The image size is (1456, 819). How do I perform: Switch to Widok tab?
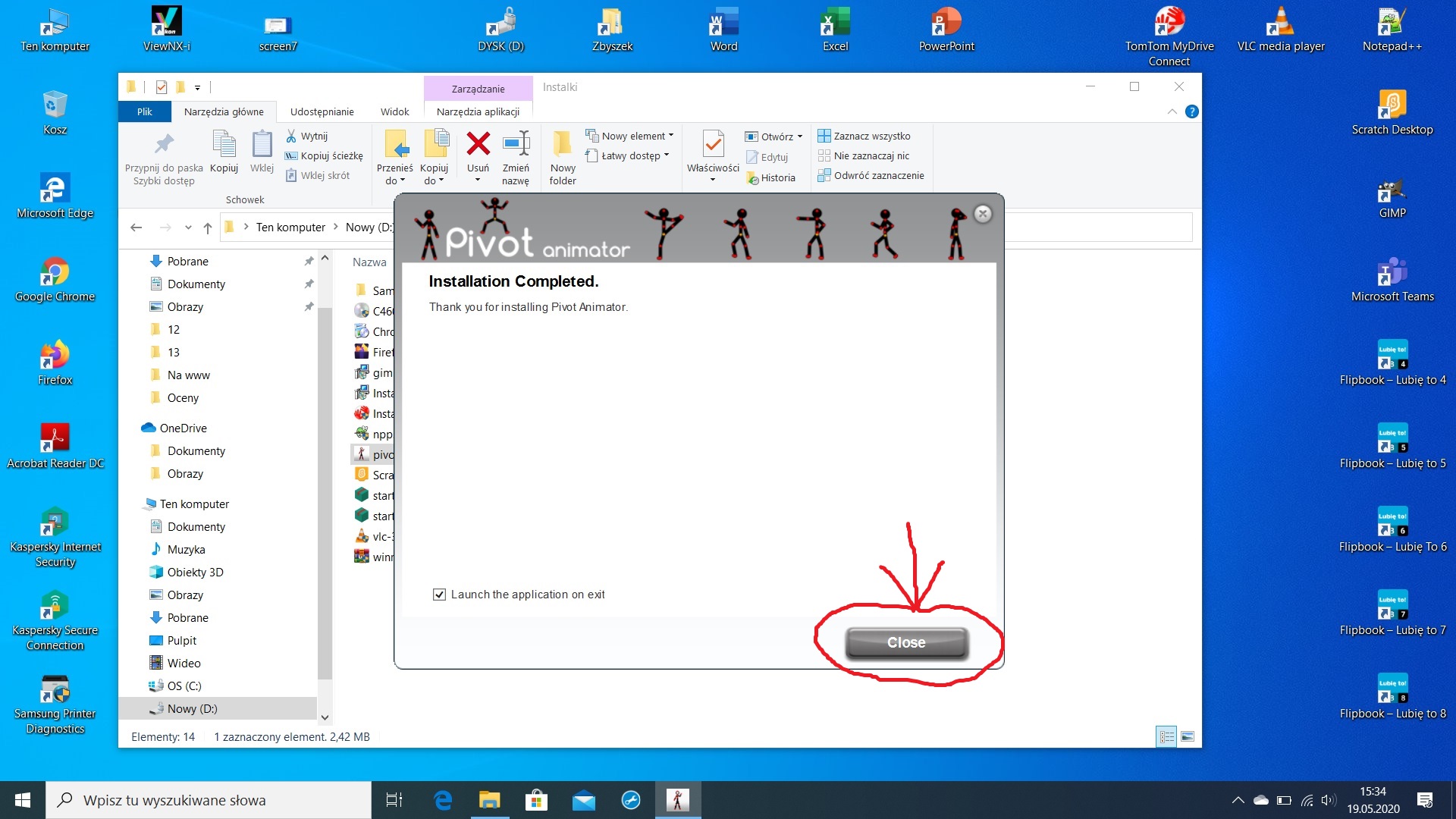394,111
